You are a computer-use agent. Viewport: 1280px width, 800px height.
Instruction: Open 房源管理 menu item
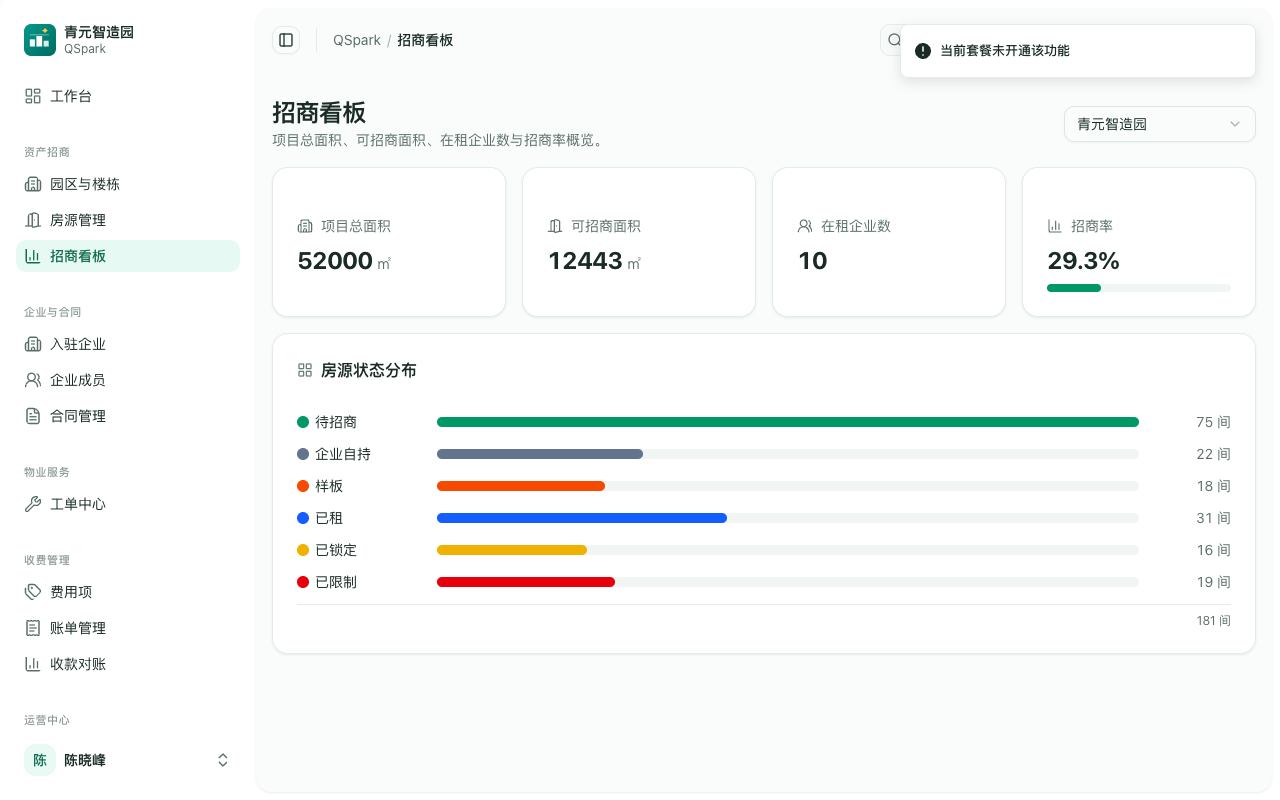click(128, 220)
